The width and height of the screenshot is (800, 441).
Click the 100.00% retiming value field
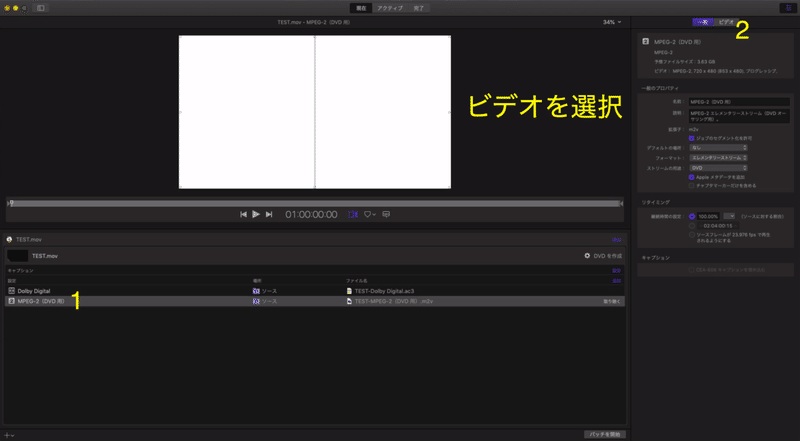[709, 216]
